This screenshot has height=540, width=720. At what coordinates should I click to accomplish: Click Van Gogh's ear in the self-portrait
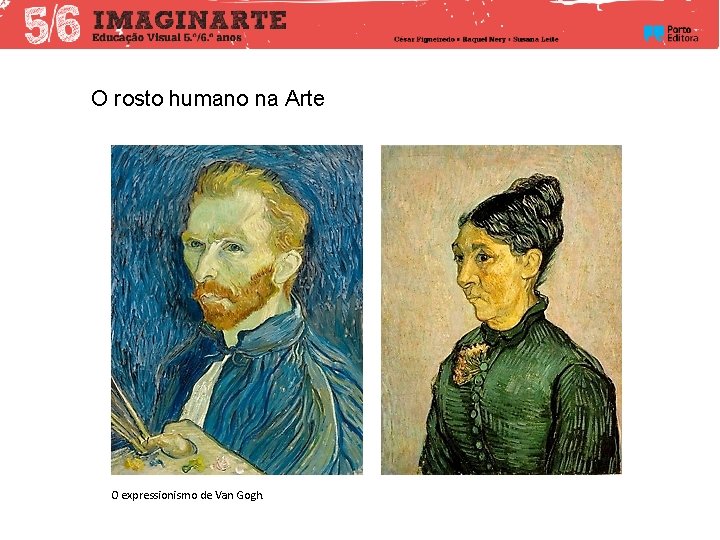(287, 265)
